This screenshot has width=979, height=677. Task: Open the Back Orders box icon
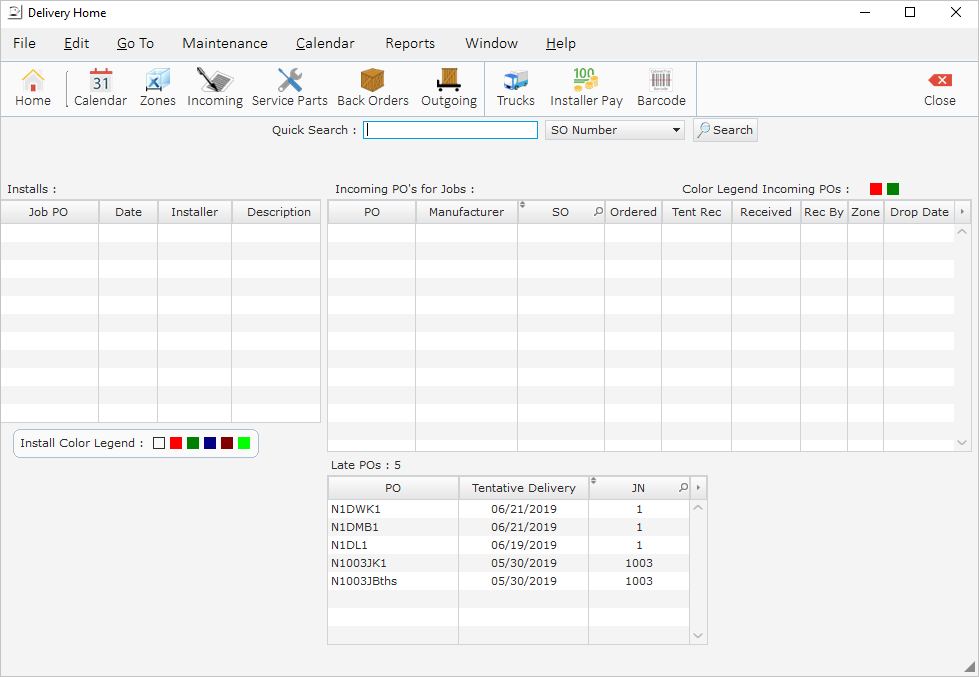click(x=372, y=87)
